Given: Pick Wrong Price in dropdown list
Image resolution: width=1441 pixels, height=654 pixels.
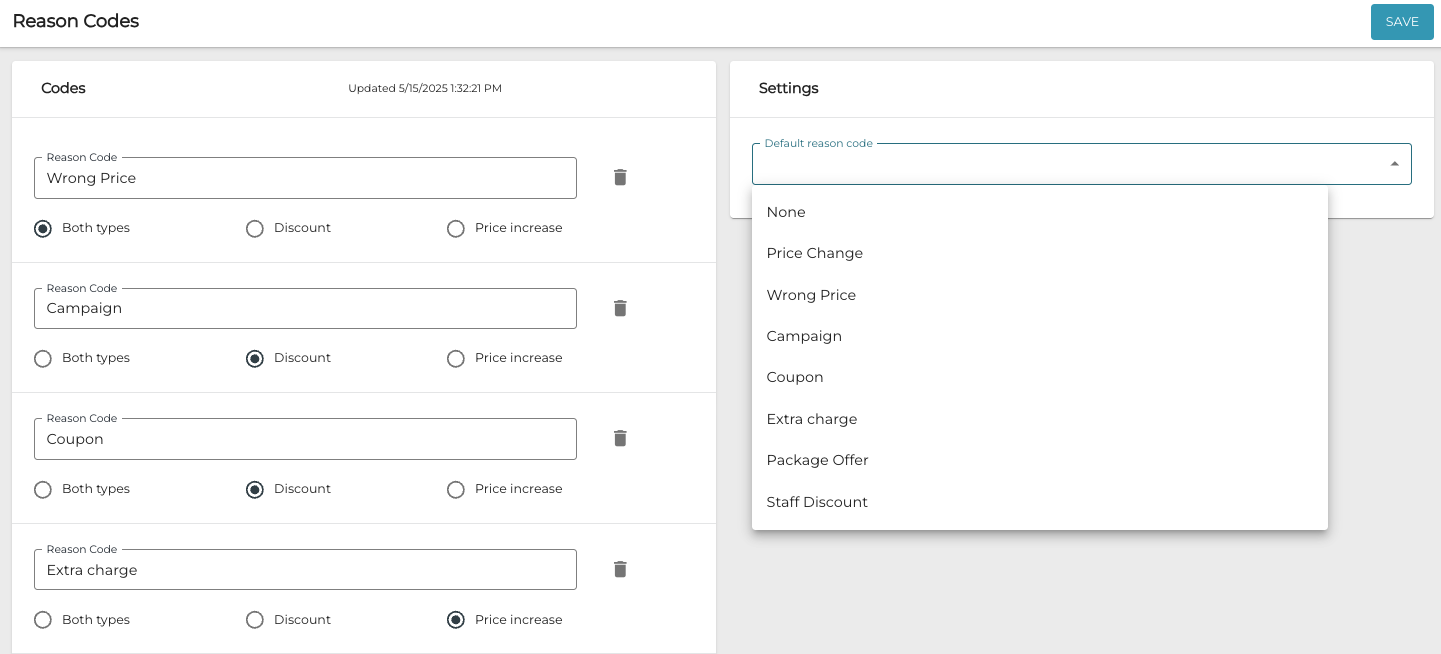Looking at the screenshot, I should point(811,295).
